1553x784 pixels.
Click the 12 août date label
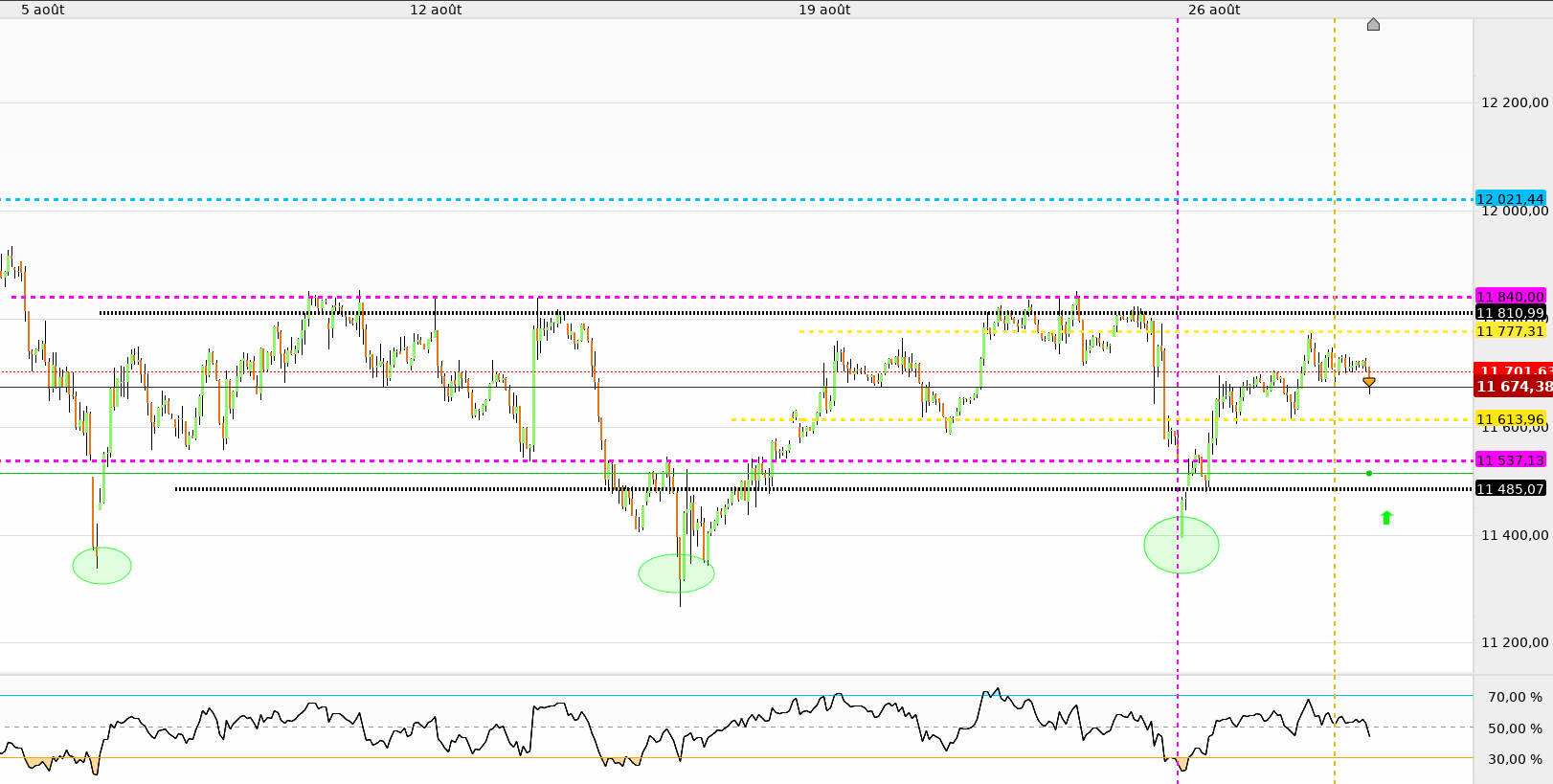point(436,10)
